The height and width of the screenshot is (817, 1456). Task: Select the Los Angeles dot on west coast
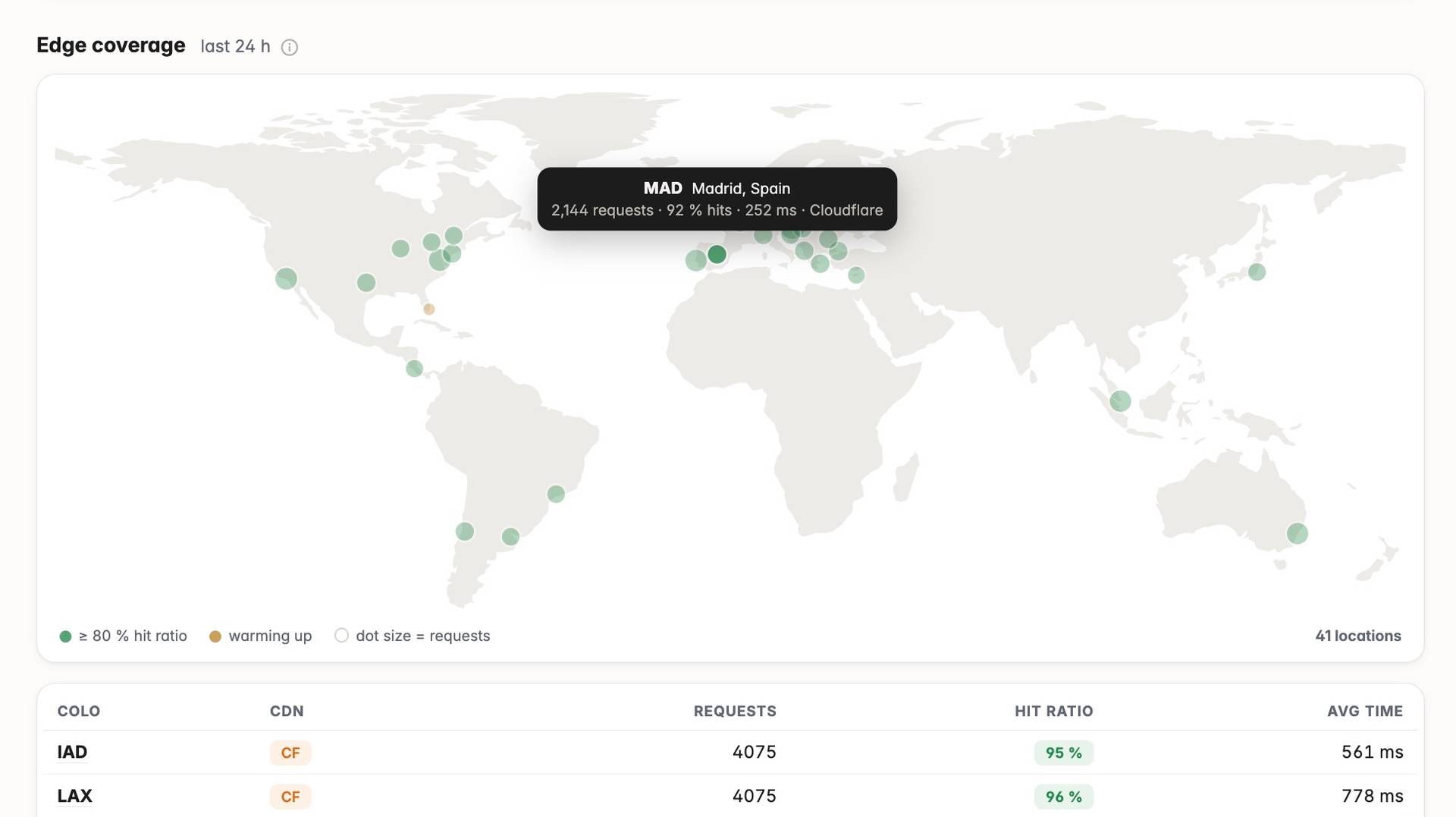286,278
